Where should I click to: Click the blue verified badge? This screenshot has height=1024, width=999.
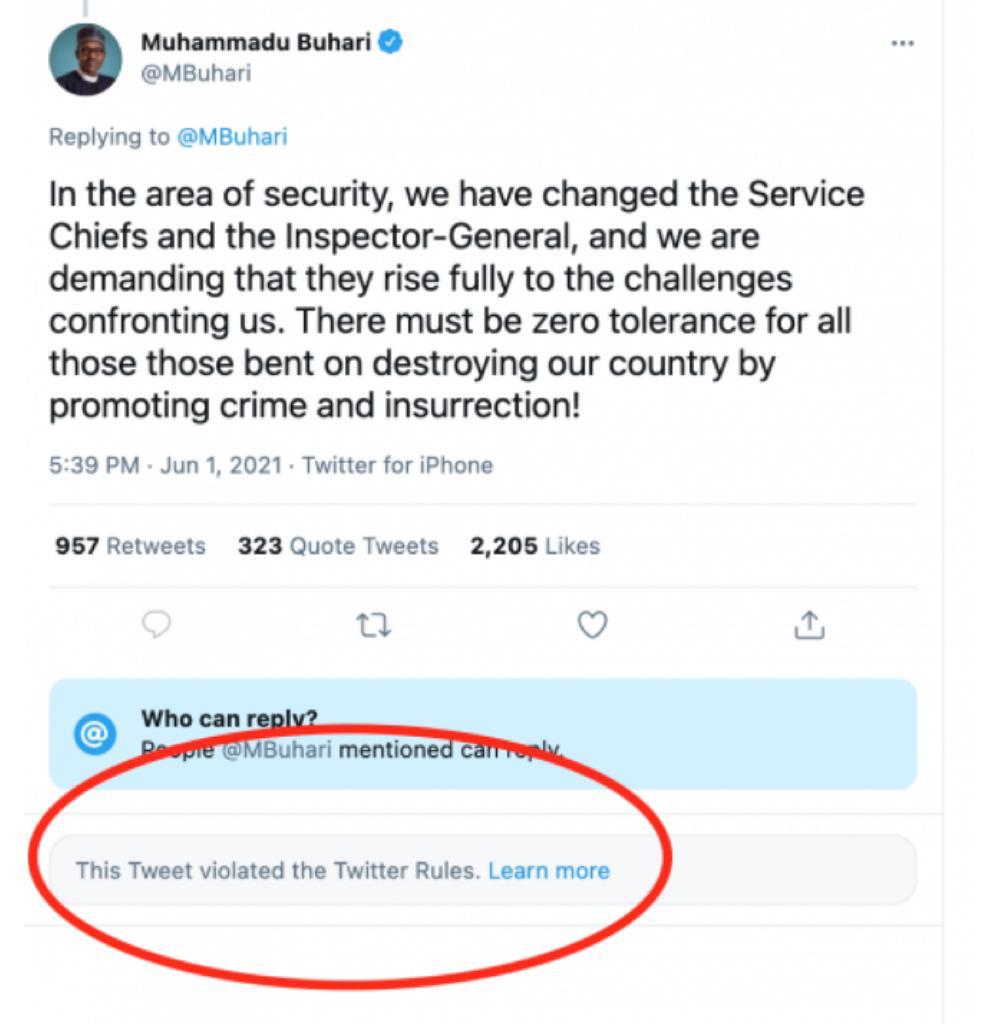point(390,42)
